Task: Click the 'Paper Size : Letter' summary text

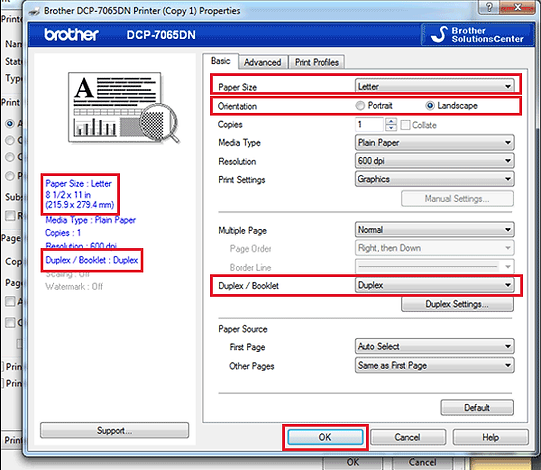Action: coord(78,184)
